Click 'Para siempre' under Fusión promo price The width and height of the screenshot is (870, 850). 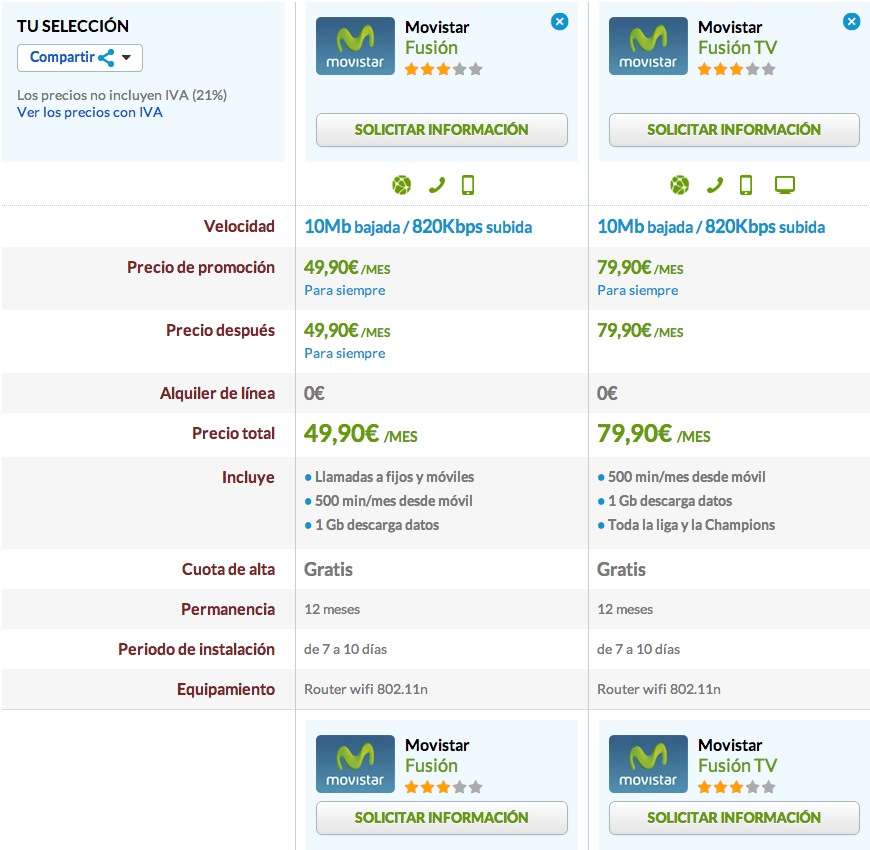click(345, 291)
